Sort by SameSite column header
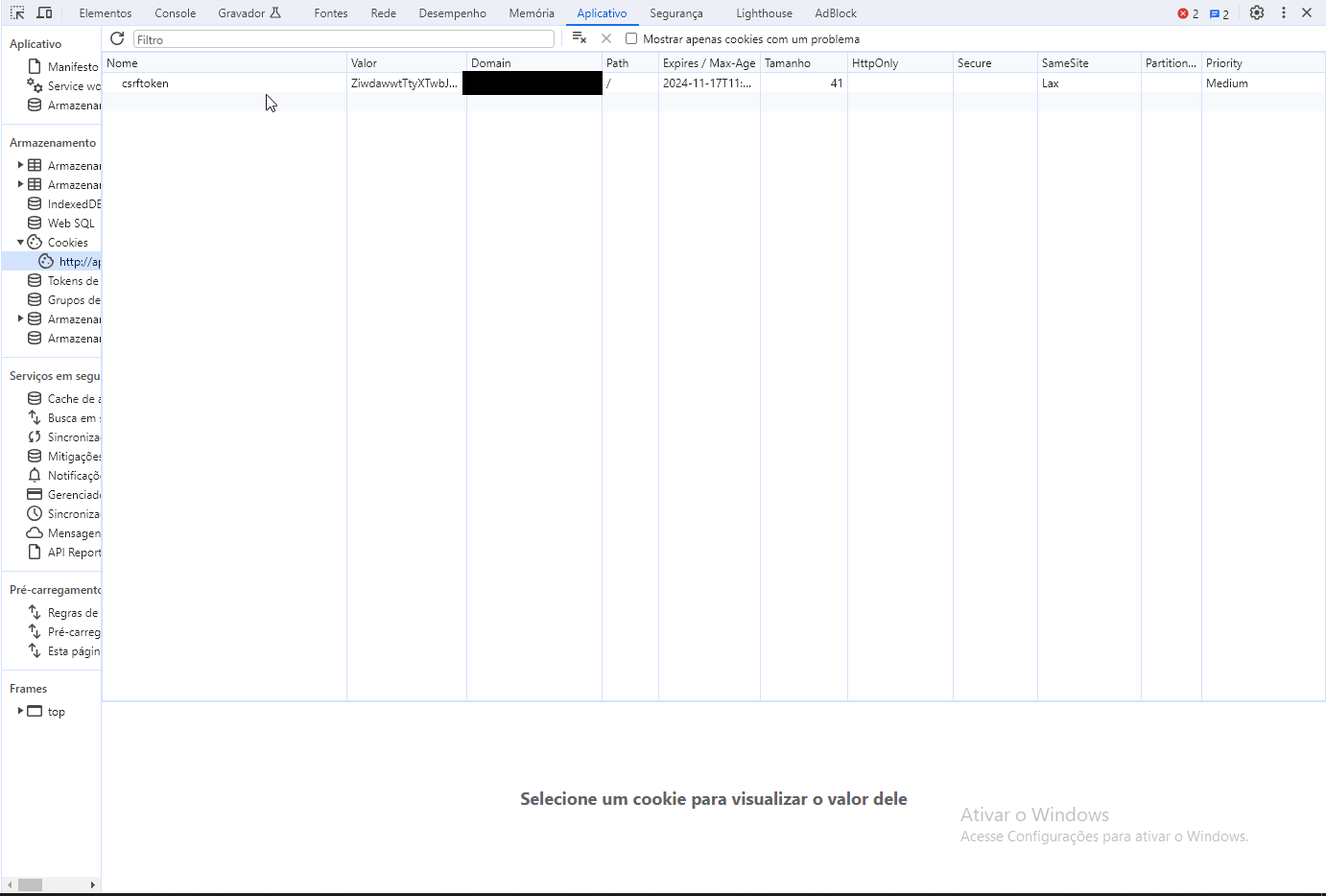 pos(1089,62)
